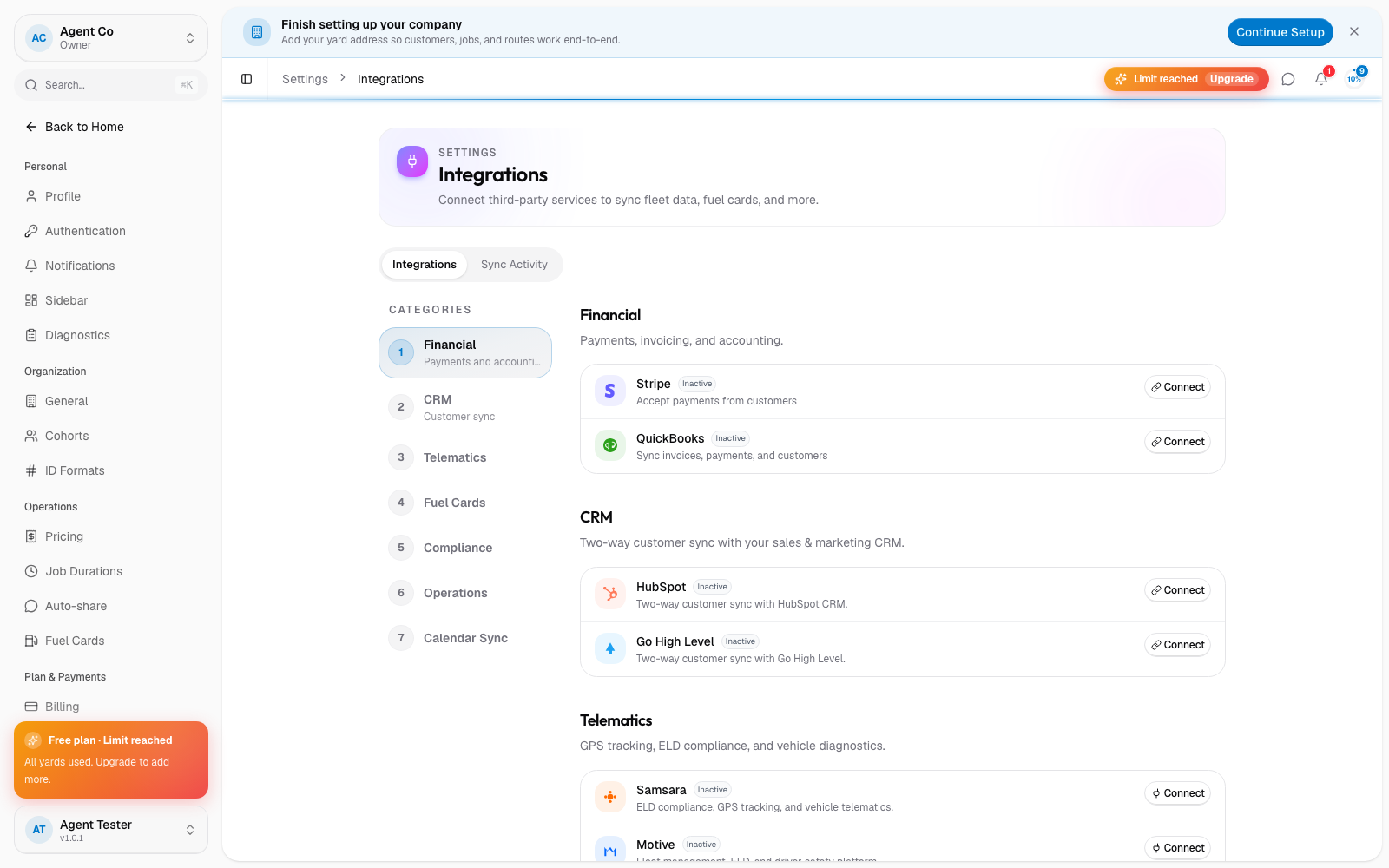Open Profile settings
This screenshot has width=1389, height=868.
[111, 196]
